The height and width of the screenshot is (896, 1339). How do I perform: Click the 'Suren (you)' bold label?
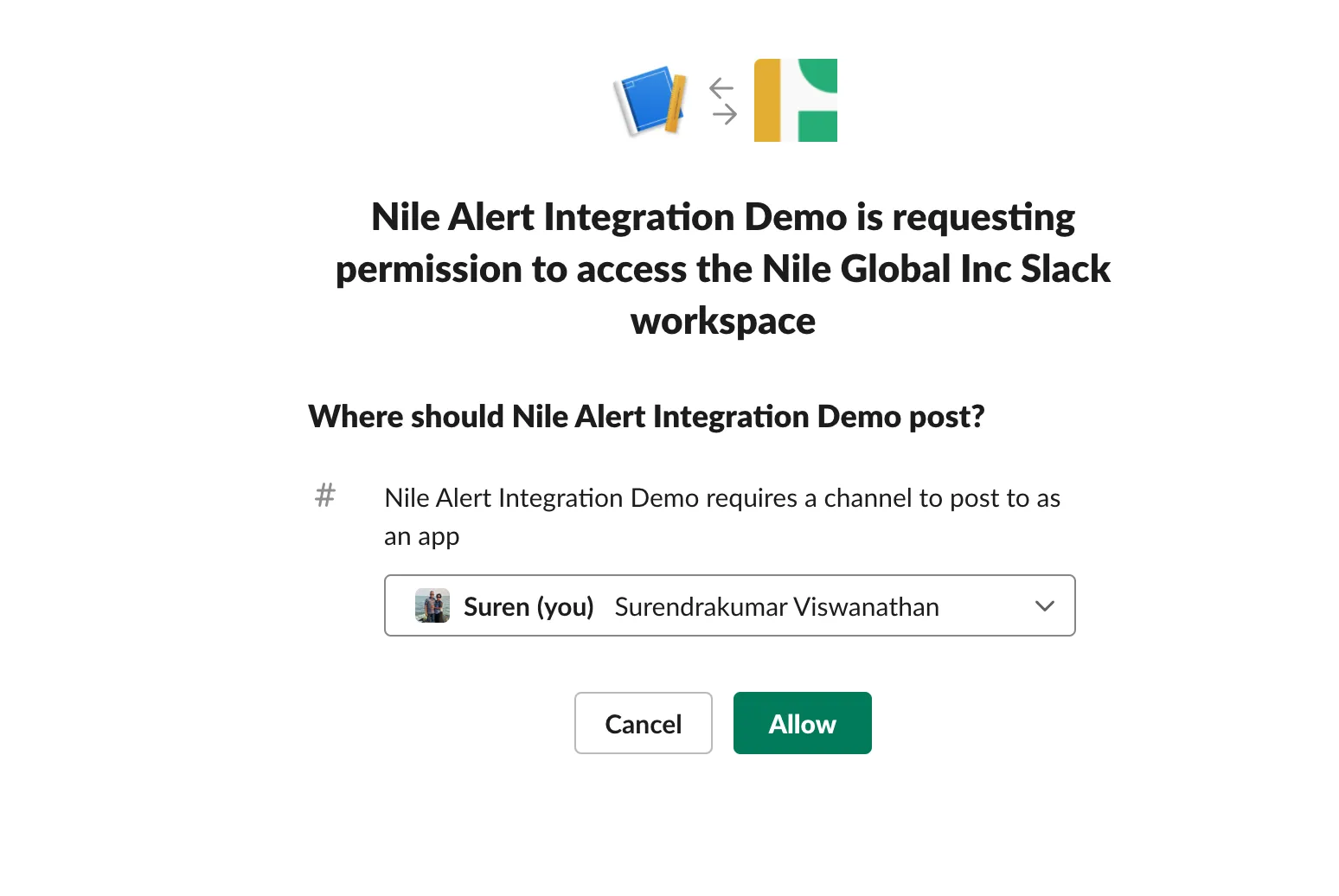[x=529, y=607]
